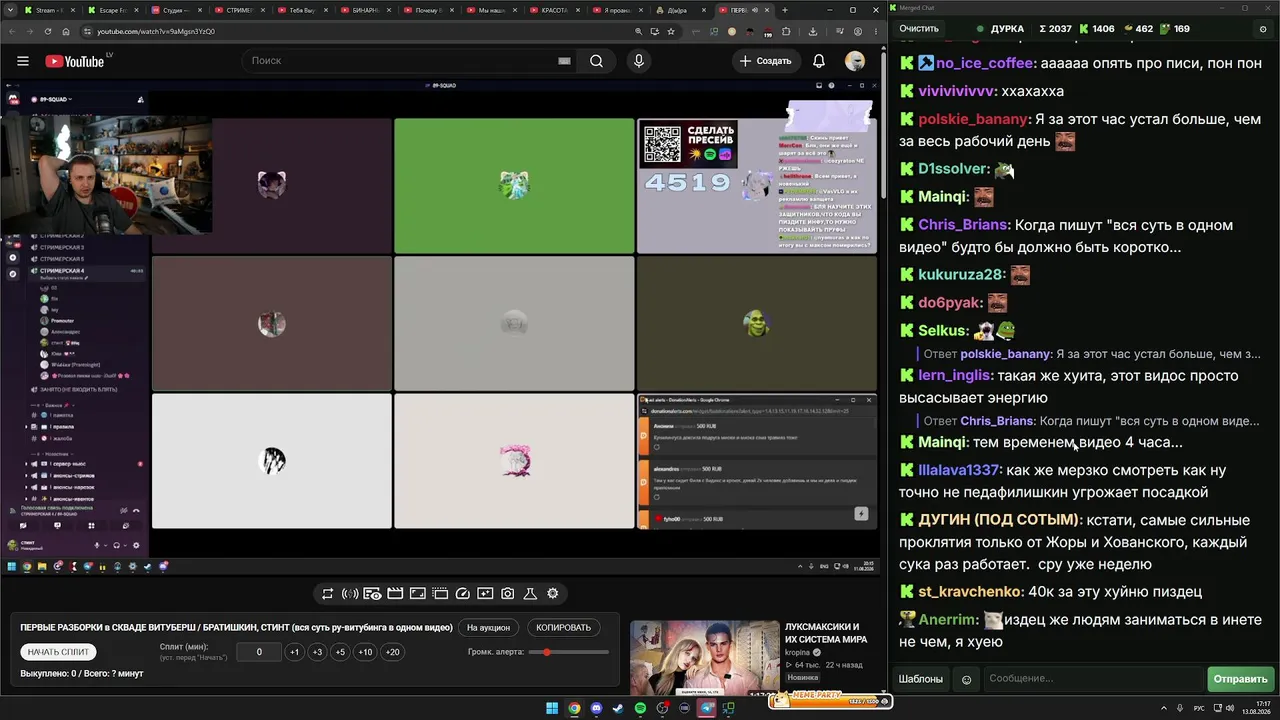Click the speedometer icon in extension toolbar
This screenshot has width=1280, height=720.
tap(463, 594)
